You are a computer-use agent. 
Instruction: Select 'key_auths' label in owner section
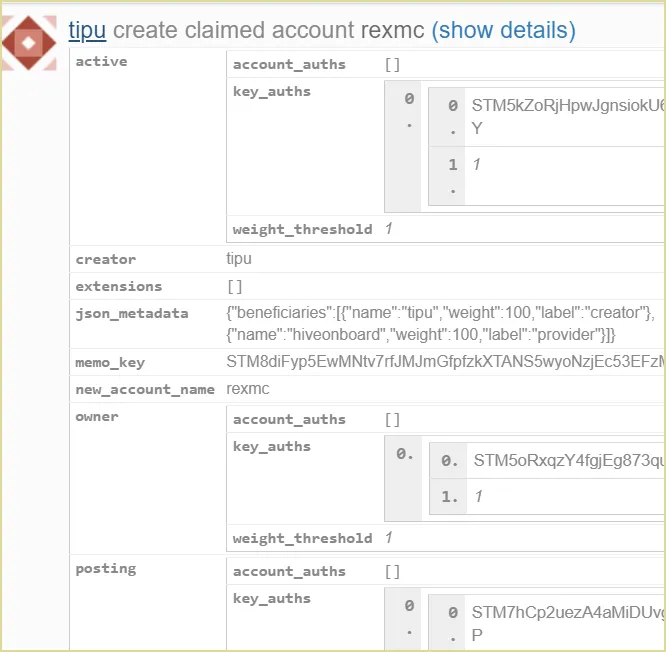click(x=272, y=447)
